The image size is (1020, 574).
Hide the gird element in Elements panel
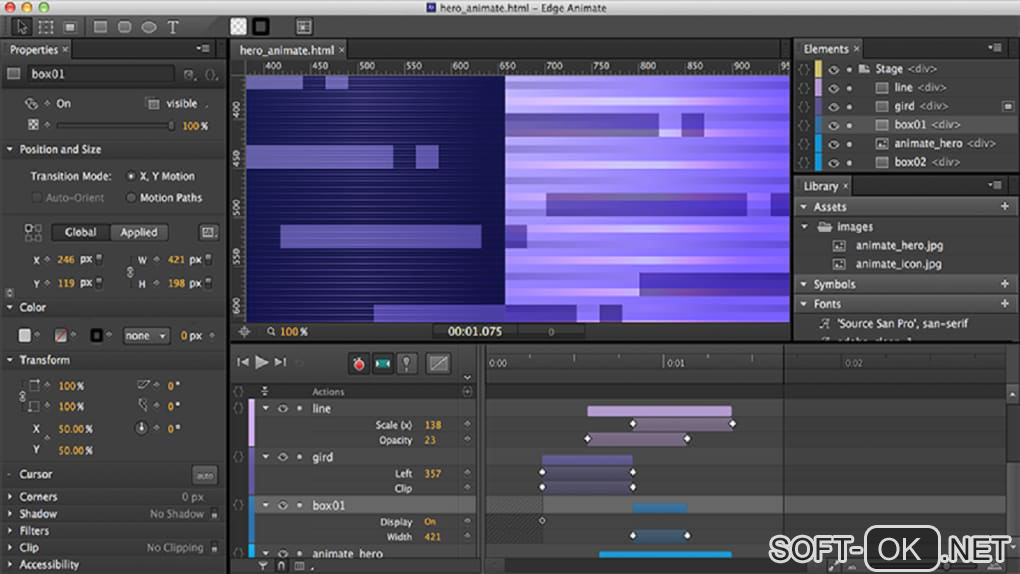click(833, 106)
